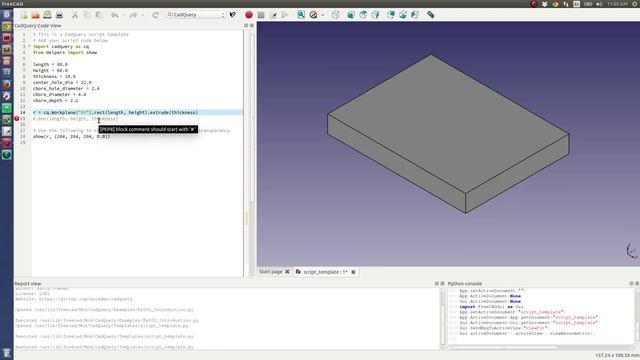Open the macros editor dialog icon
Viewport: 640px width, 360px height.
click(273, 15)
